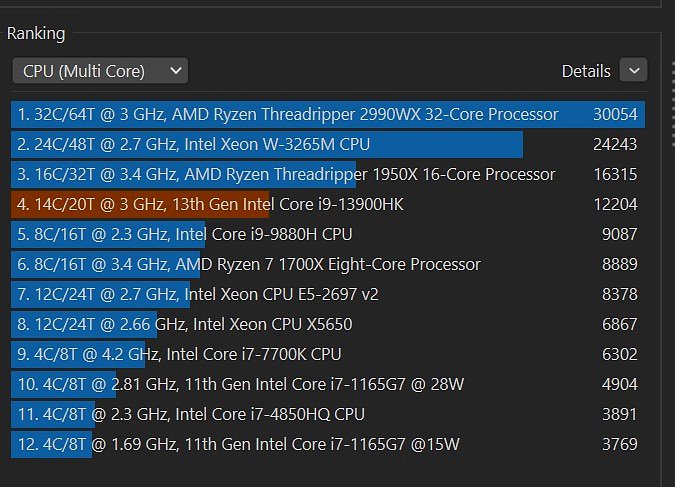This screenshot has width=675, height=487.
Task: Select the i7-1165G7 @ 28W entry
Action: pyautogui.click(x=328, y=384)
